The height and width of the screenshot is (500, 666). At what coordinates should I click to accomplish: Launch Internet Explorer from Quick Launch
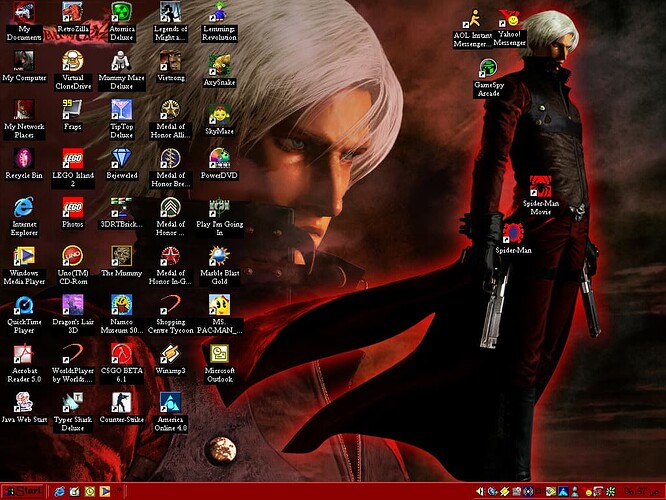tap(59, 492)
